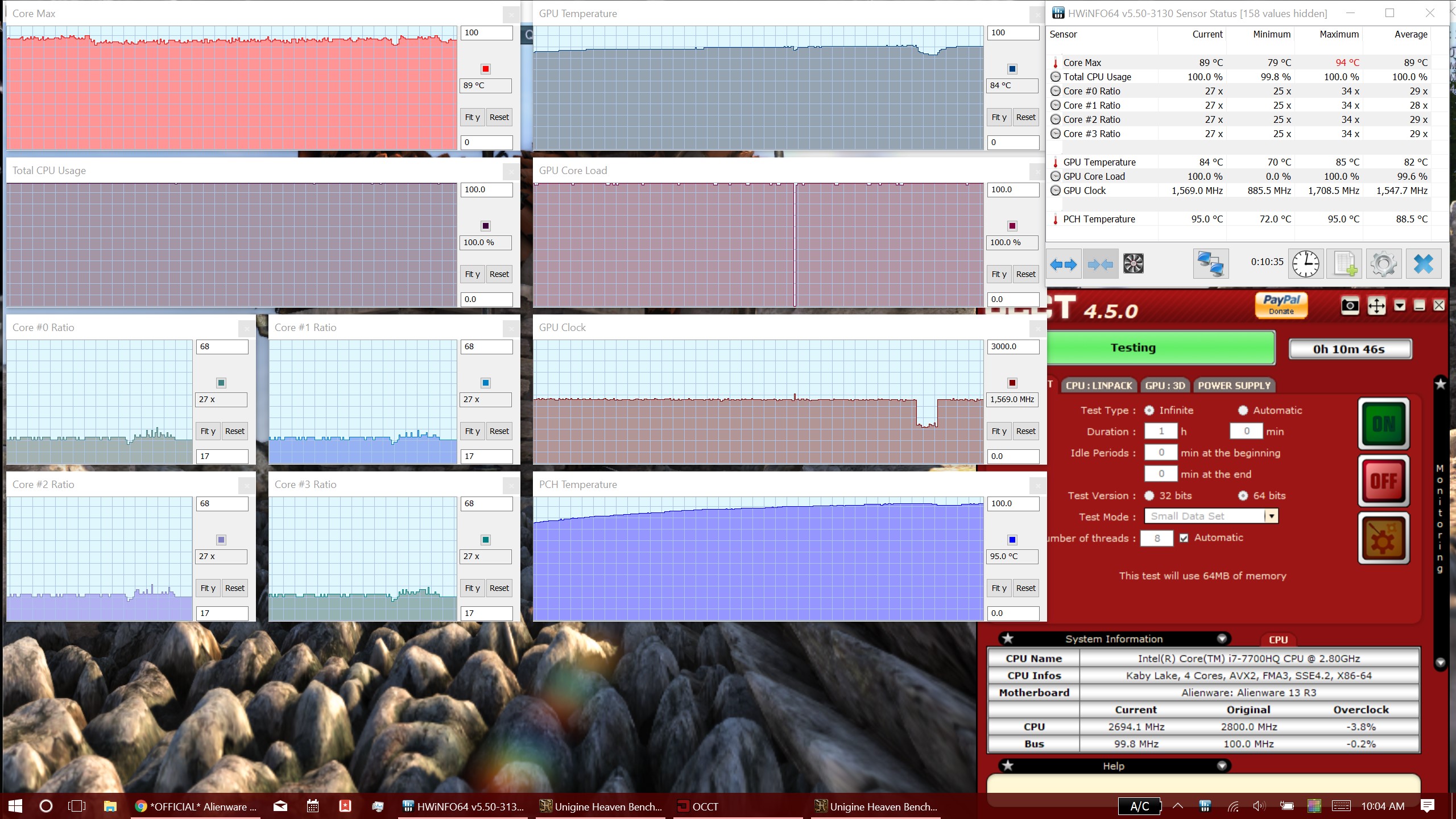
Task: Collapse Help section arrow
Action: (1221, 766)
